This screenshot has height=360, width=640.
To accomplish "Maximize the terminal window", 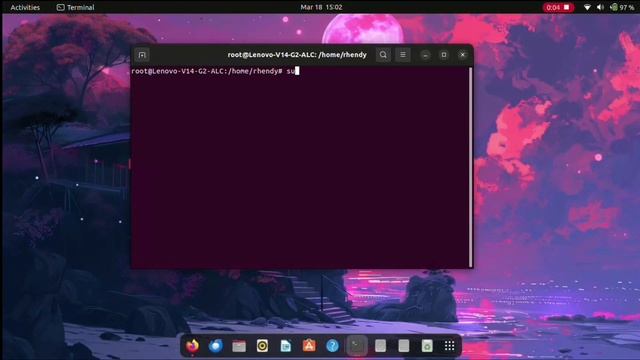I will pos(444,55).
